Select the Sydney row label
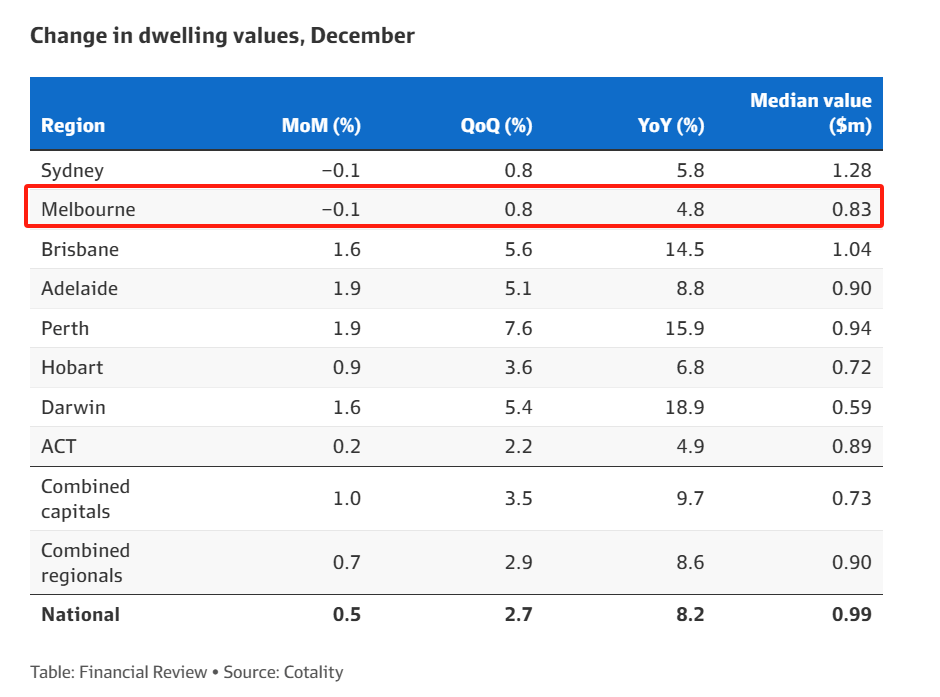Viewport: 940px width, 697px height. [72, 170]
